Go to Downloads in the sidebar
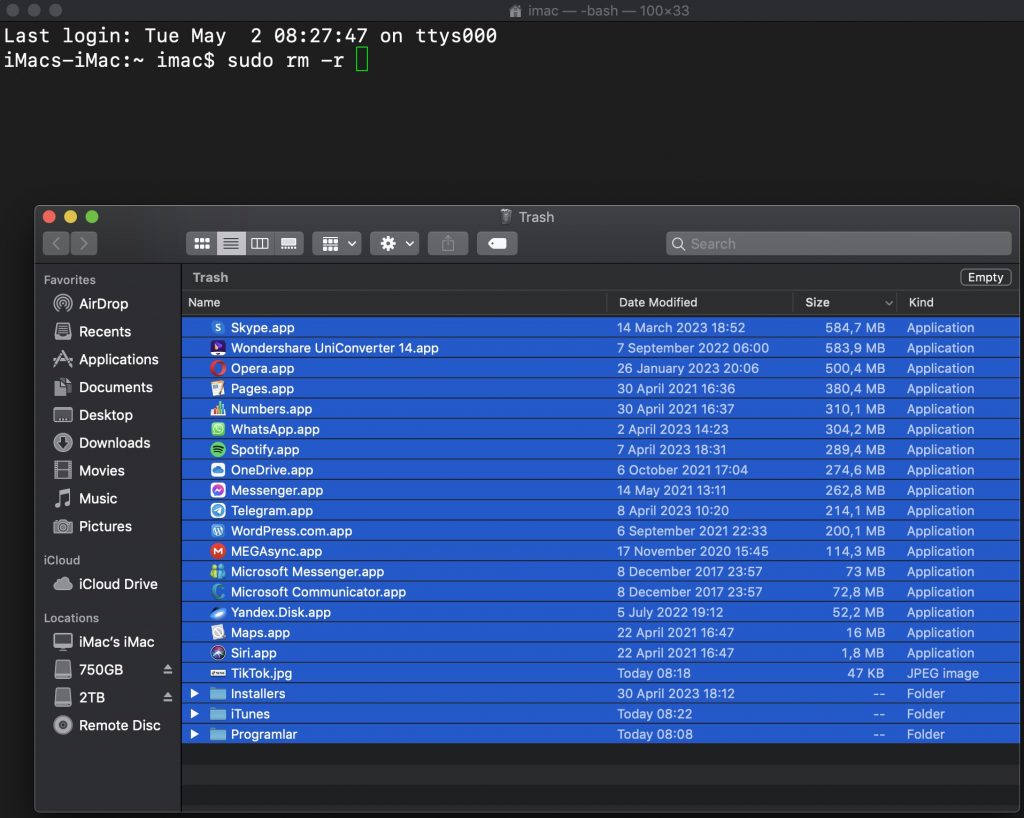Viewport: 1024px width, 818px height. point(114,443)
